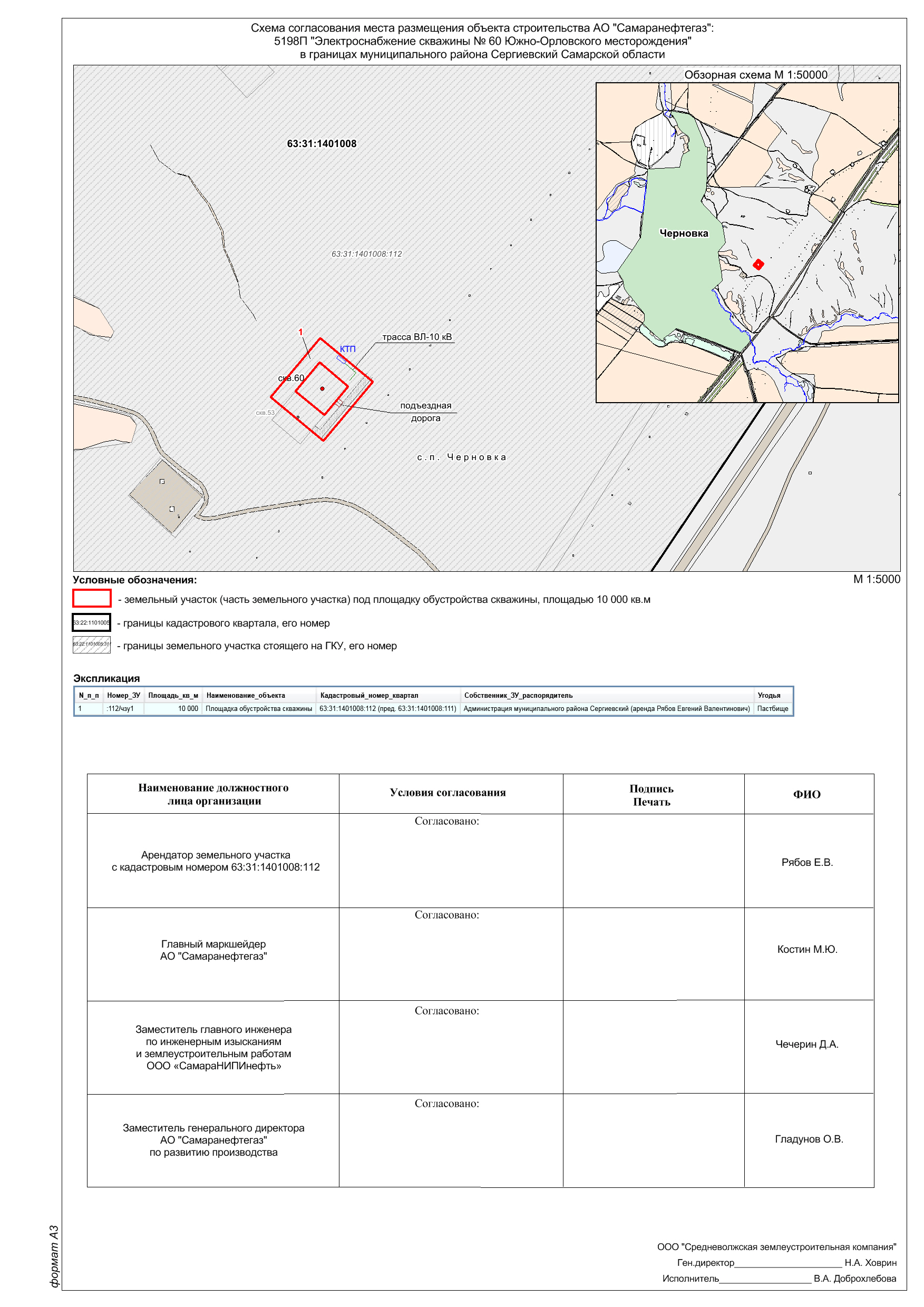Click the Условия согласования column header
The width and height of the screenshot is (924, 1307).
pyautogui.click(x=448, y=793)
